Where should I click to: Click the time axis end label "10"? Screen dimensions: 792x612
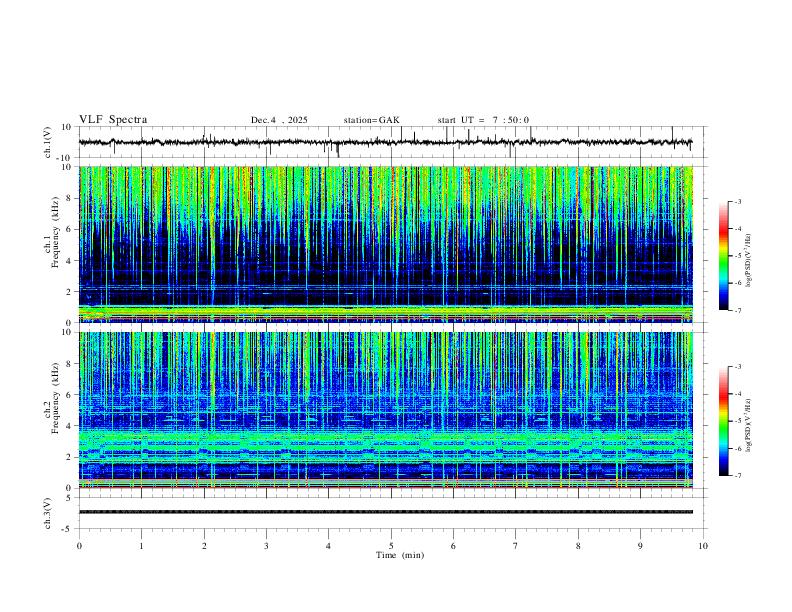703,546
